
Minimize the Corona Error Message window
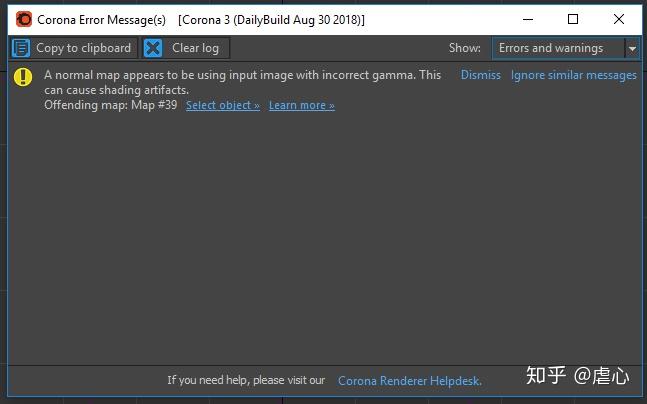pos(528,19)
